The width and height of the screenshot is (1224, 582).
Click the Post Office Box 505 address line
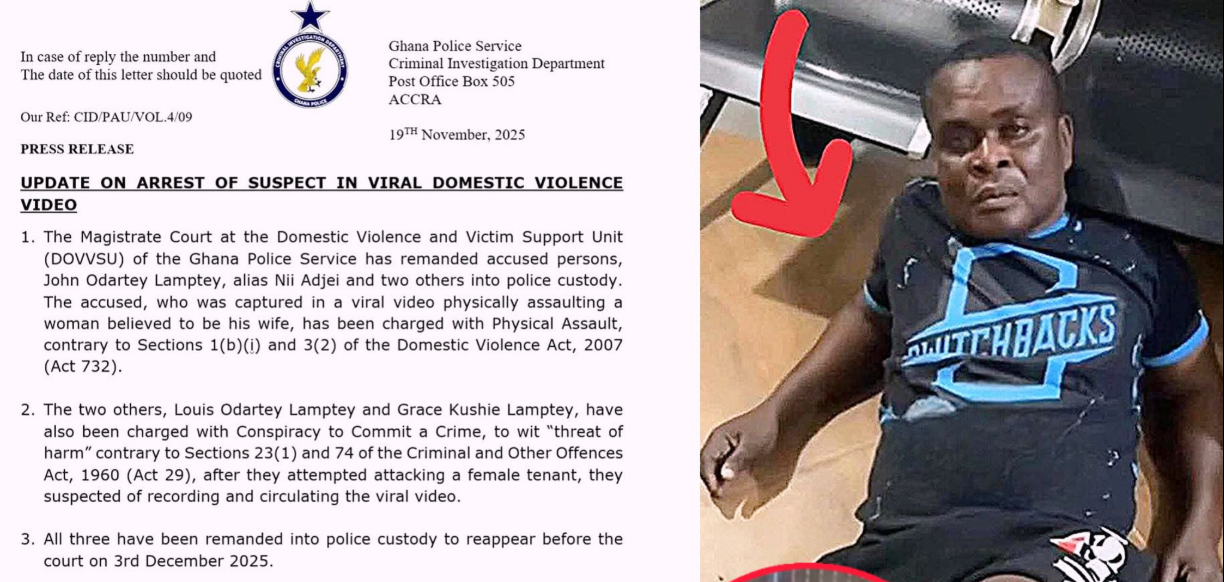click(451, 81)
